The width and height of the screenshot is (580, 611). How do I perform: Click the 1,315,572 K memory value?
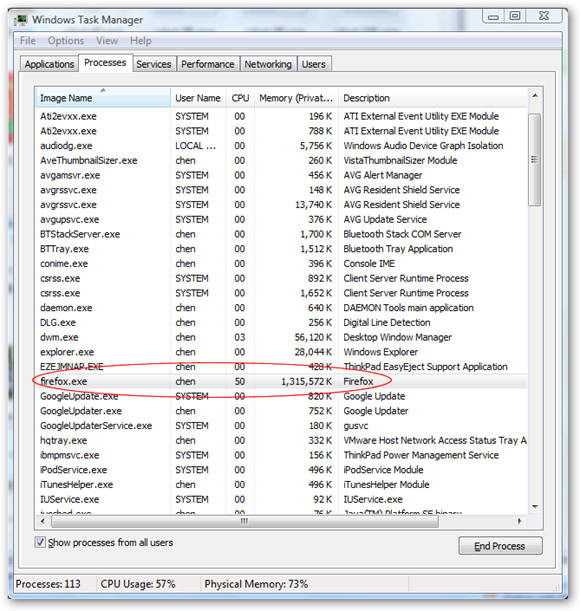pyautogui.click(x=307, y=381)
